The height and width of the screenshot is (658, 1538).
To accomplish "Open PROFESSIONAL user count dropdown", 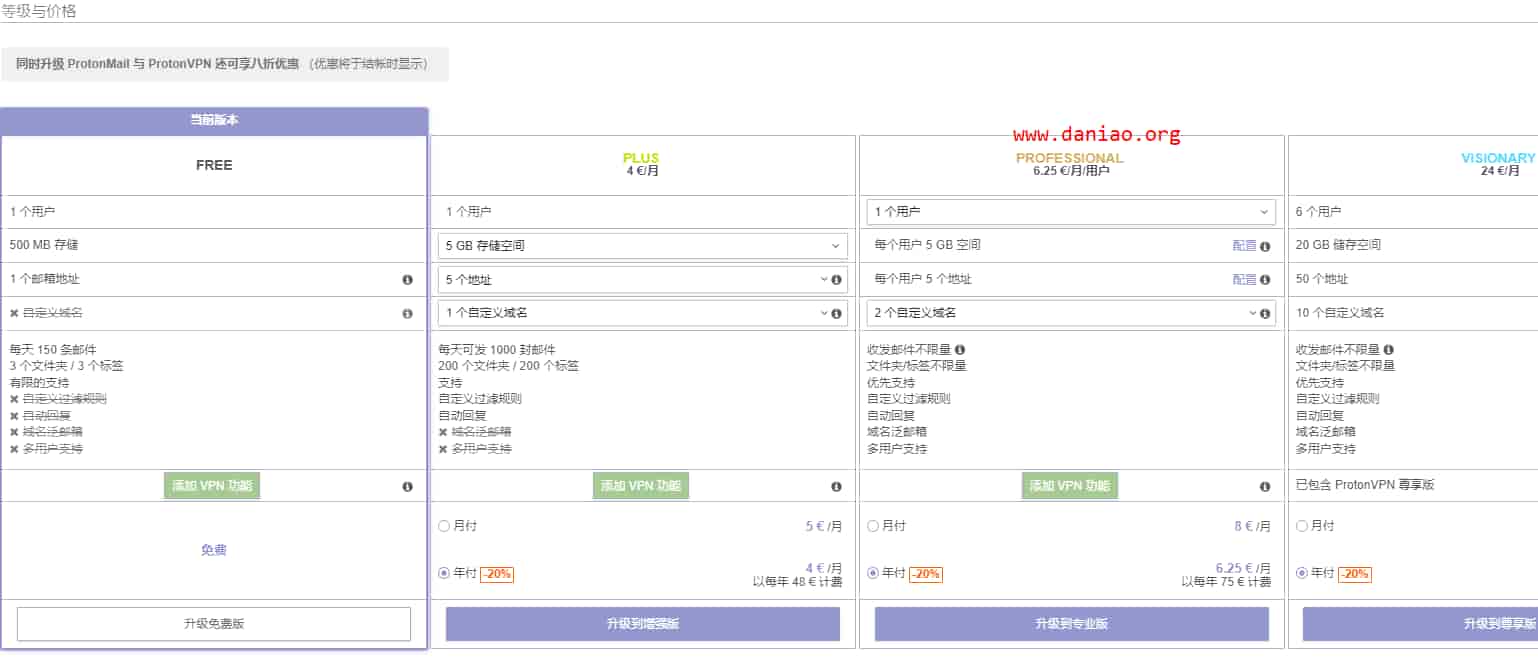I will 1071,212.
